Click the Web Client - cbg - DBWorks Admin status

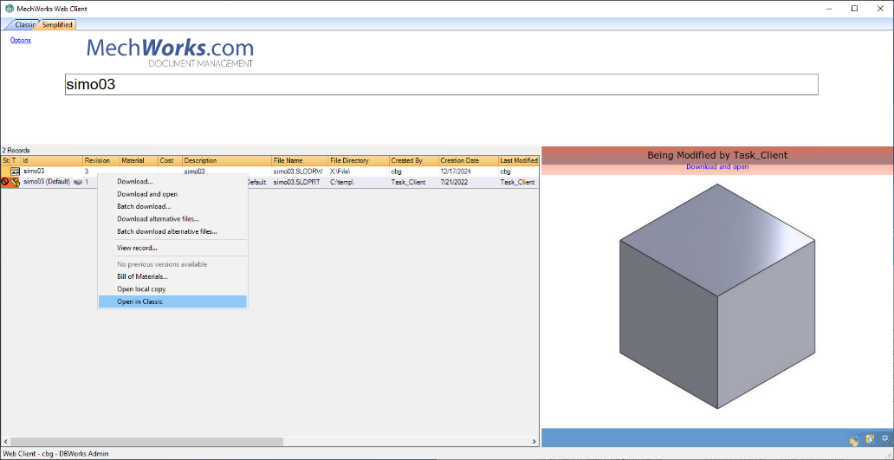coord(55,454)
